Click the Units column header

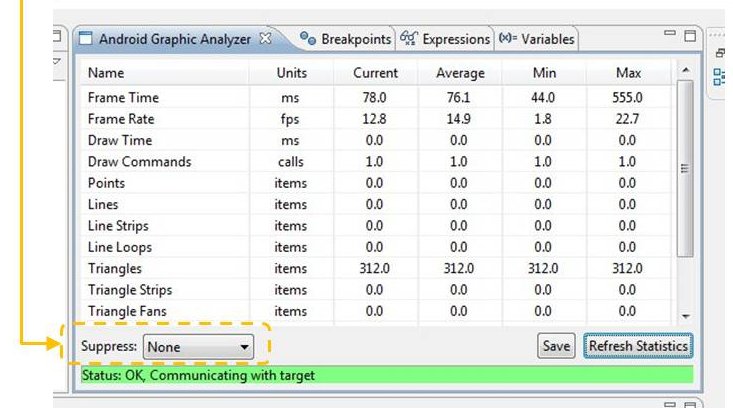click(x=291, y=73)
